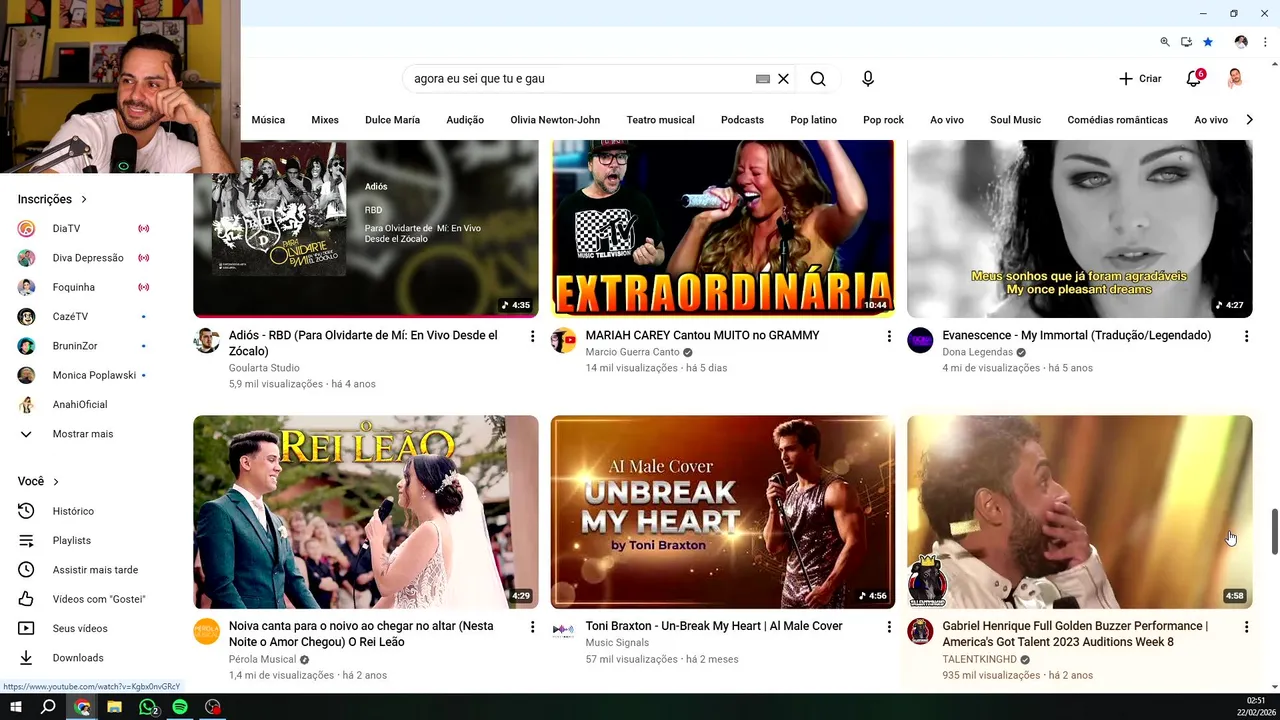This screenshot has width=1280, height=720.
Task: Open the Windows Start menu
Action: click(16, 707)
